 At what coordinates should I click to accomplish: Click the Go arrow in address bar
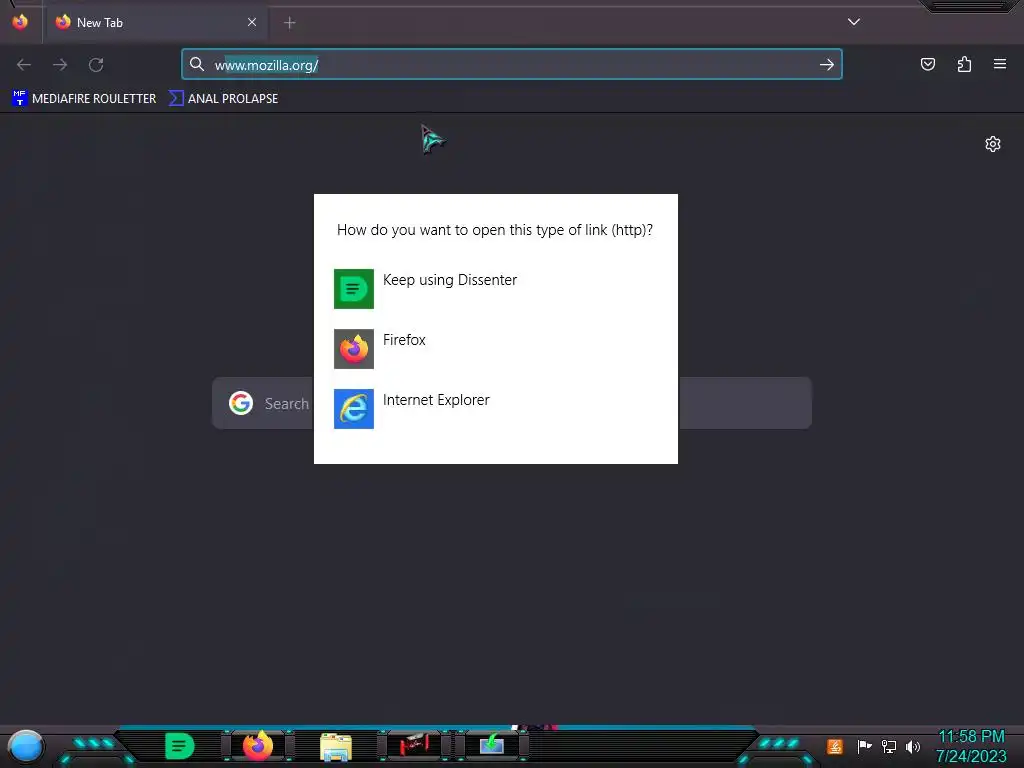point(827,65)
